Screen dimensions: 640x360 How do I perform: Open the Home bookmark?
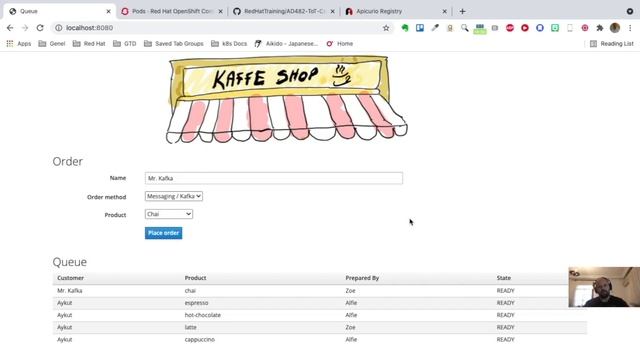click(340, 44)
